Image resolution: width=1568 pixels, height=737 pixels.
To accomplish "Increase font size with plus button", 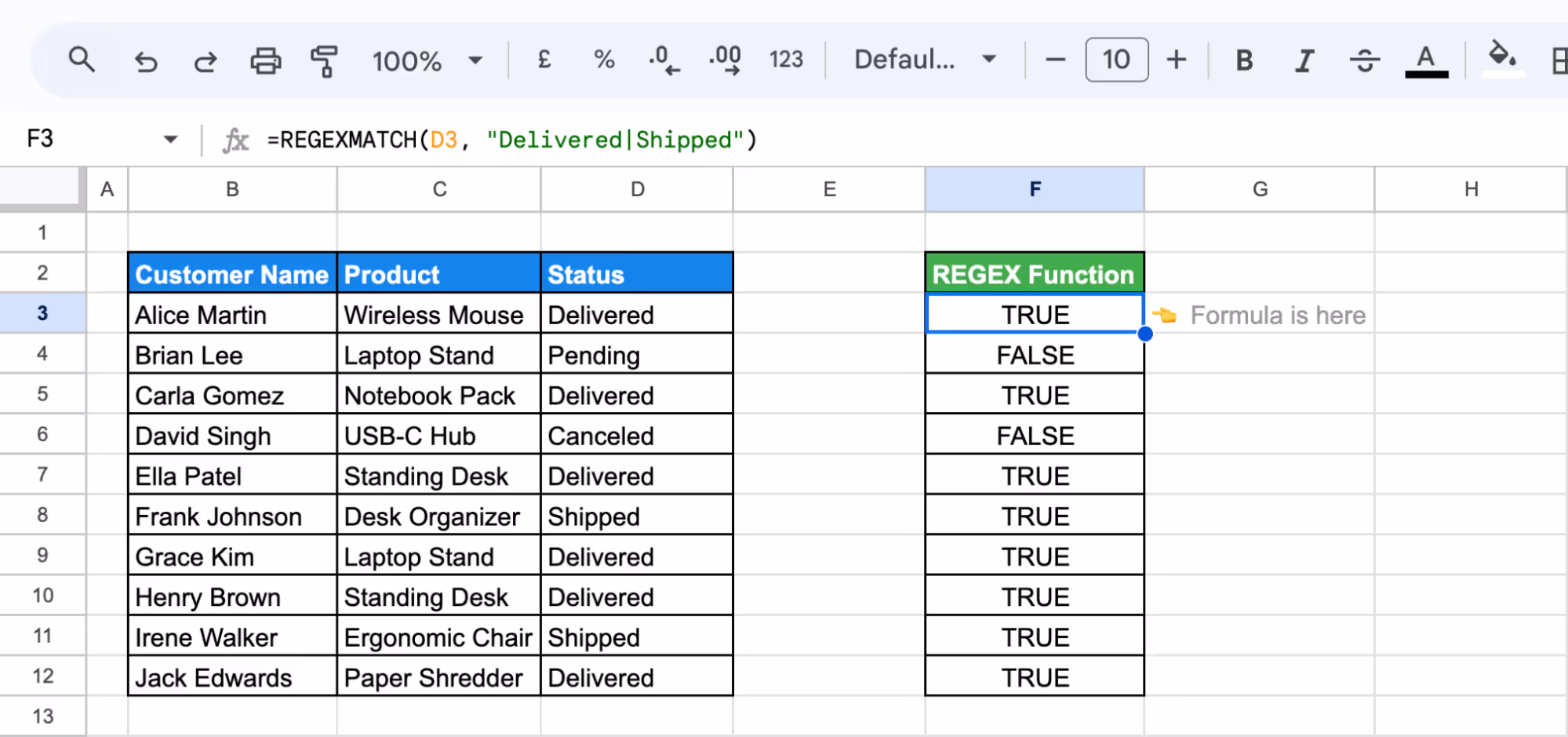I will click(1177, 60).
